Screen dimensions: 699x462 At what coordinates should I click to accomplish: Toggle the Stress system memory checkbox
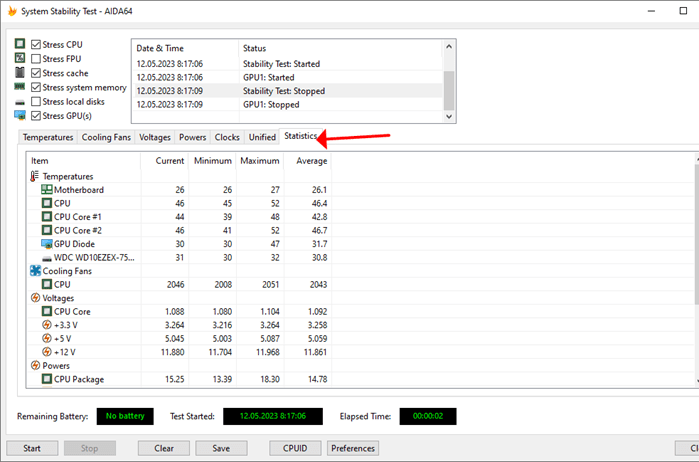pos(36,87)
